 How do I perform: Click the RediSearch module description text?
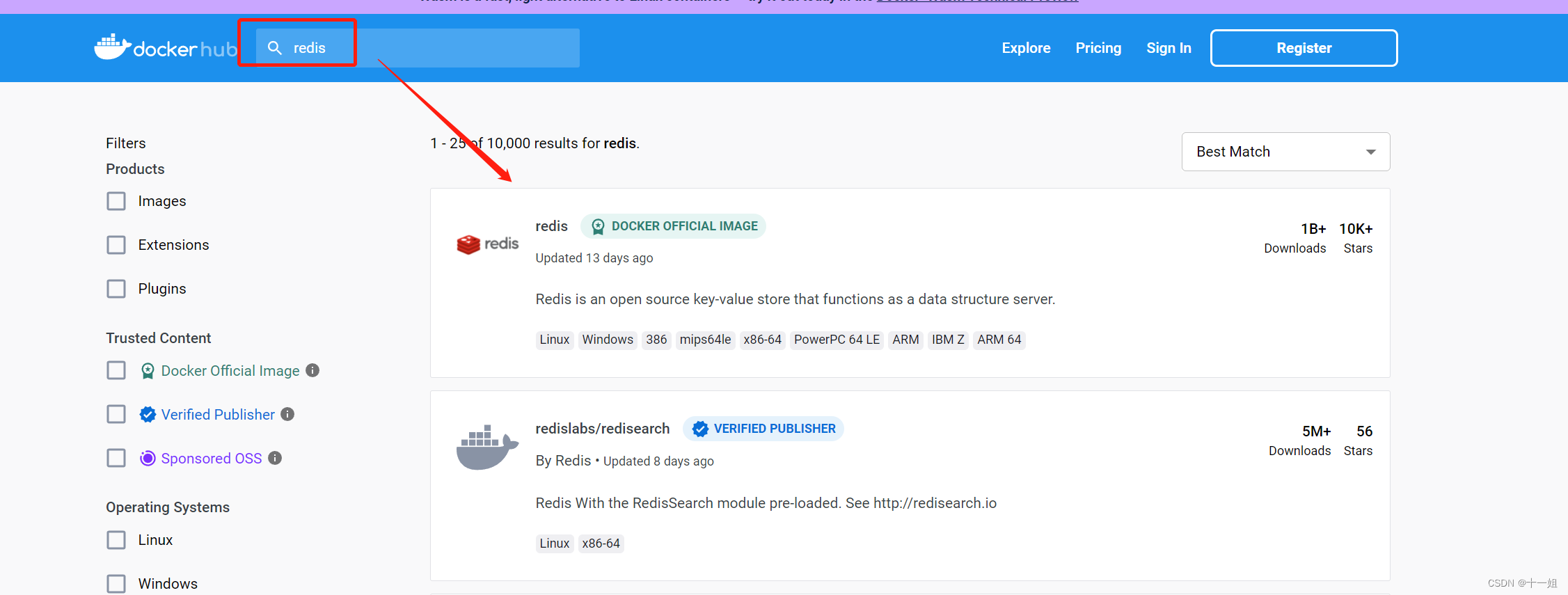tap(766, 503)
